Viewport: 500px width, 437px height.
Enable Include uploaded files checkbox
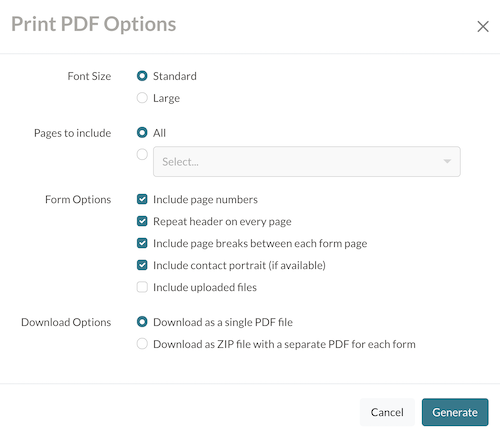[x=142, y=287]
